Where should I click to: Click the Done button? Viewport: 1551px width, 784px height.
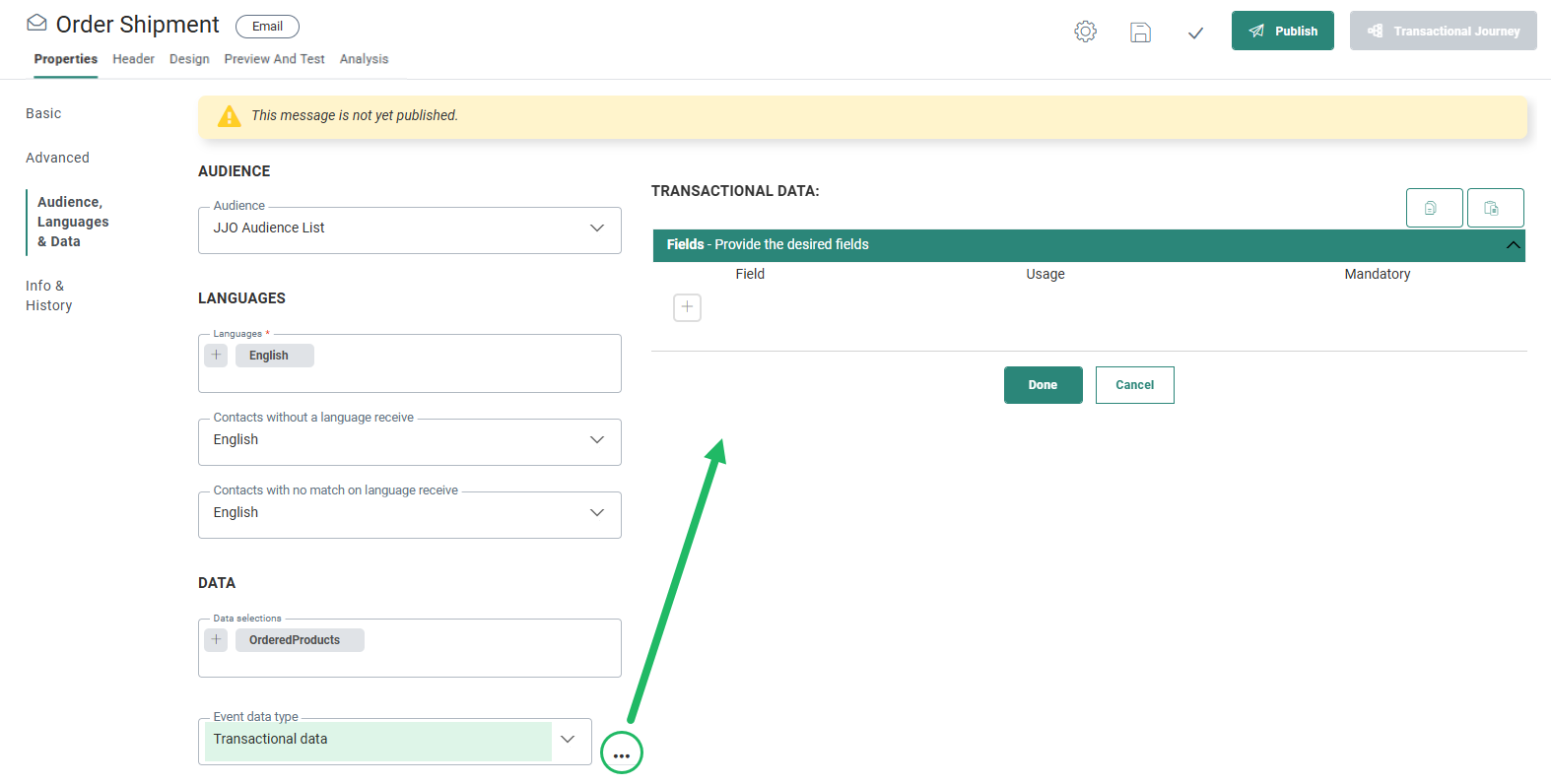click(1043, 385)
